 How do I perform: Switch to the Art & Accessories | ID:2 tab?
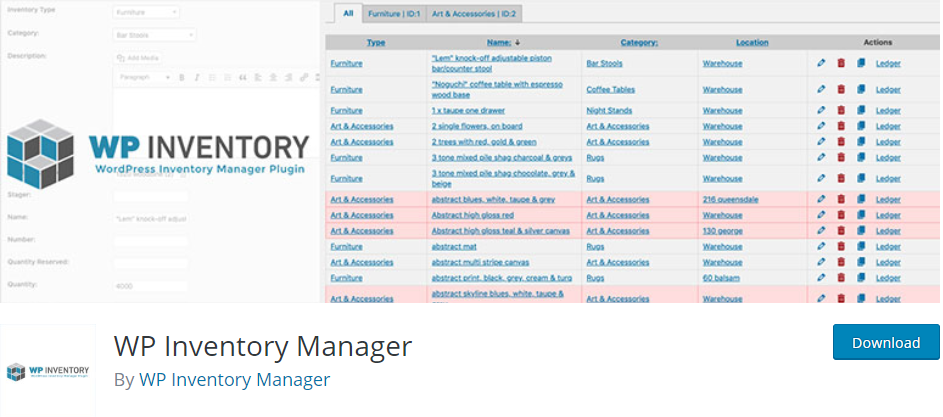(x=473, y=14)
